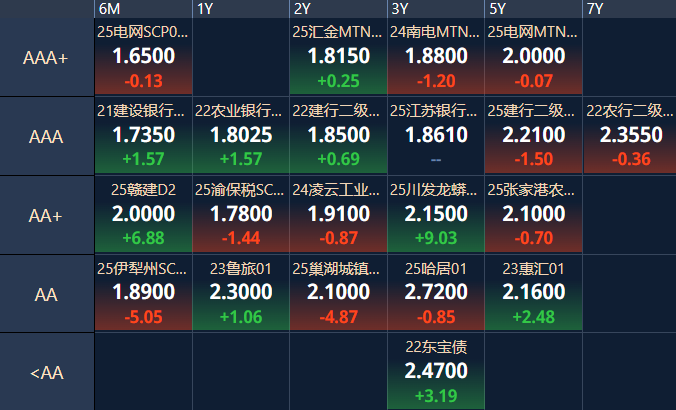
Task: Open the 23鲁旅01 cell at 2.3000
Action: click(x=240, y=292)
